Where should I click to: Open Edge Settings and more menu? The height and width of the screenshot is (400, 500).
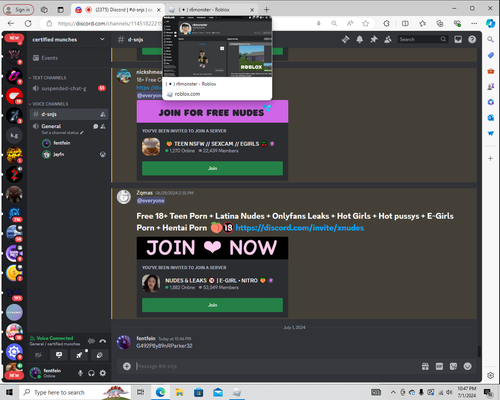474,23
